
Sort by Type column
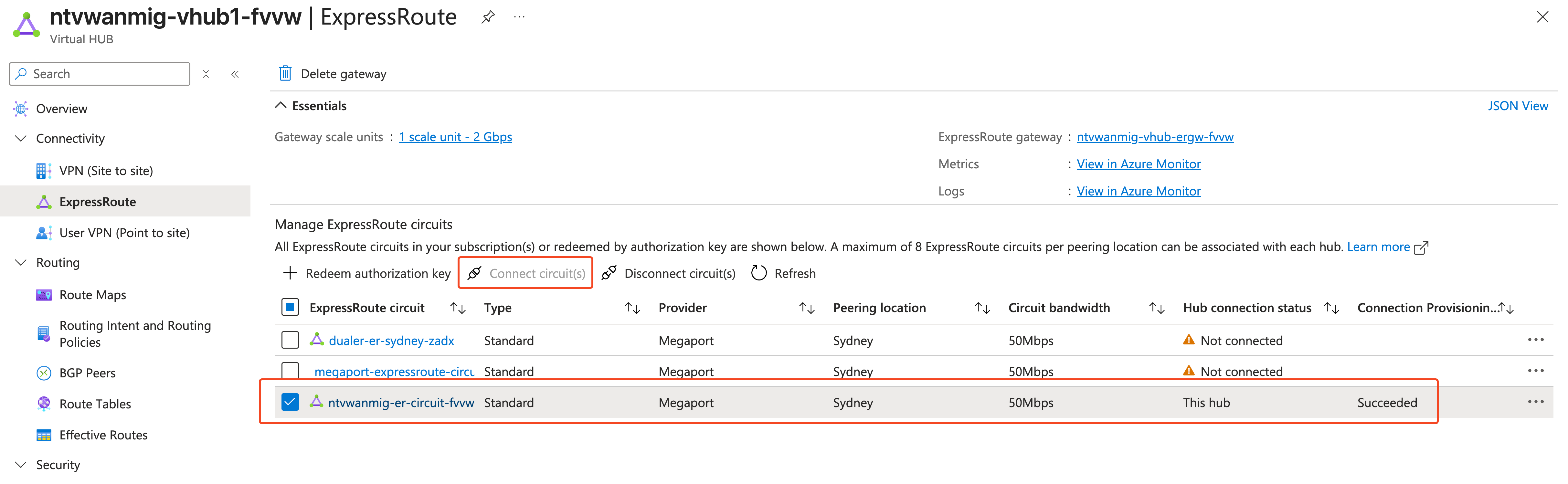click(632, 308)
